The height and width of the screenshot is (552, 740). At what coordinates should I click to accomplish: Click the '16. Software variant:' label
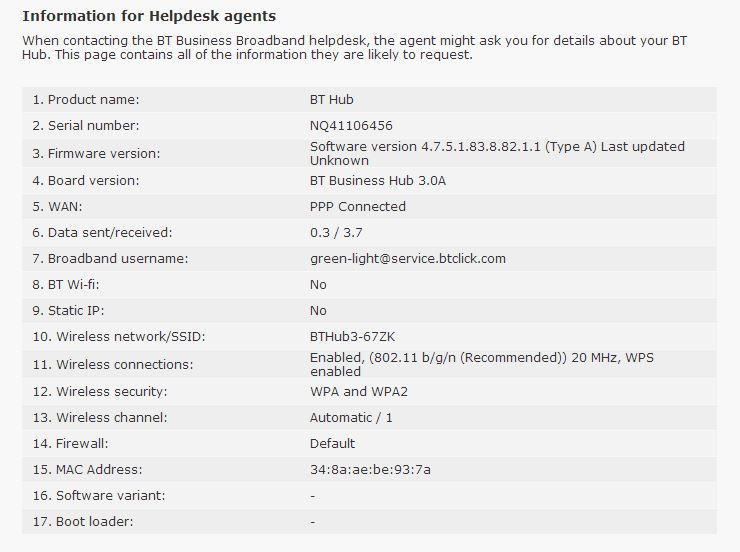(99, 495)
